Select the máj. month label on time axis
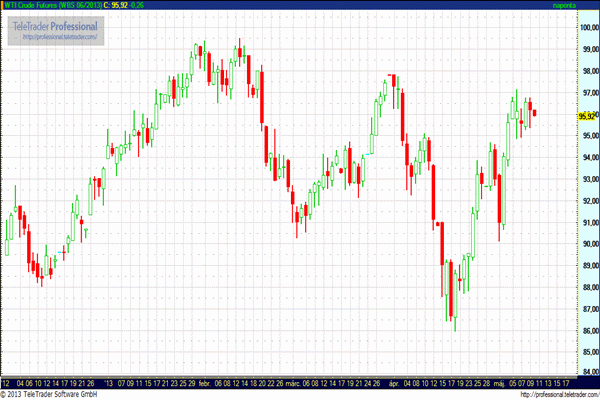600x400 pixels. [x=499, y=383]
